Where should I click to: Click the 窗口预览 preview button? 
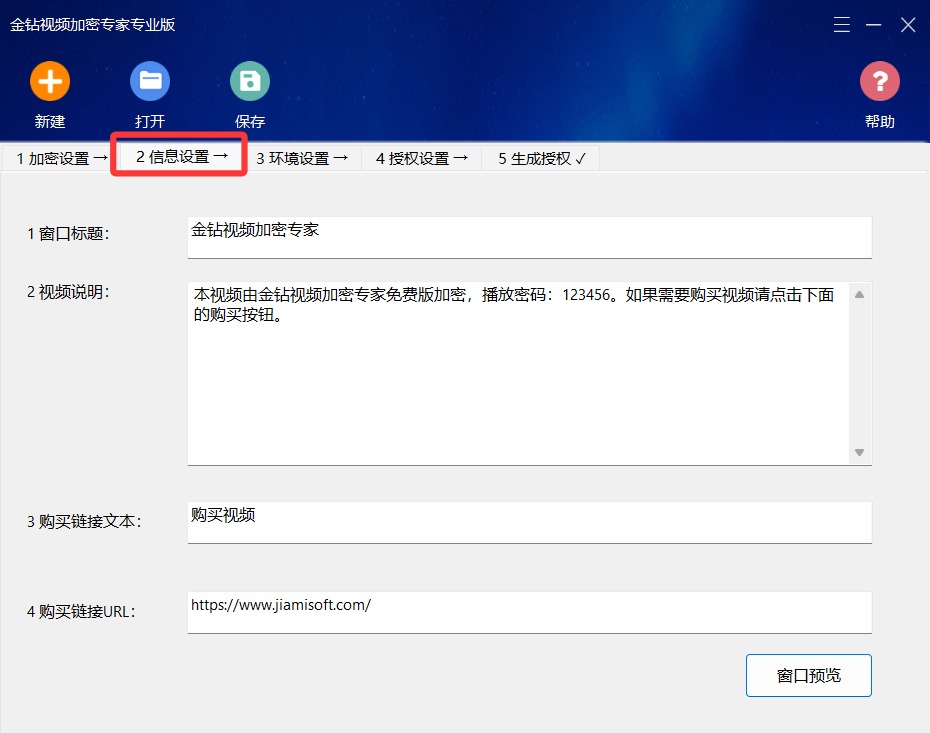tap(808, 675)
